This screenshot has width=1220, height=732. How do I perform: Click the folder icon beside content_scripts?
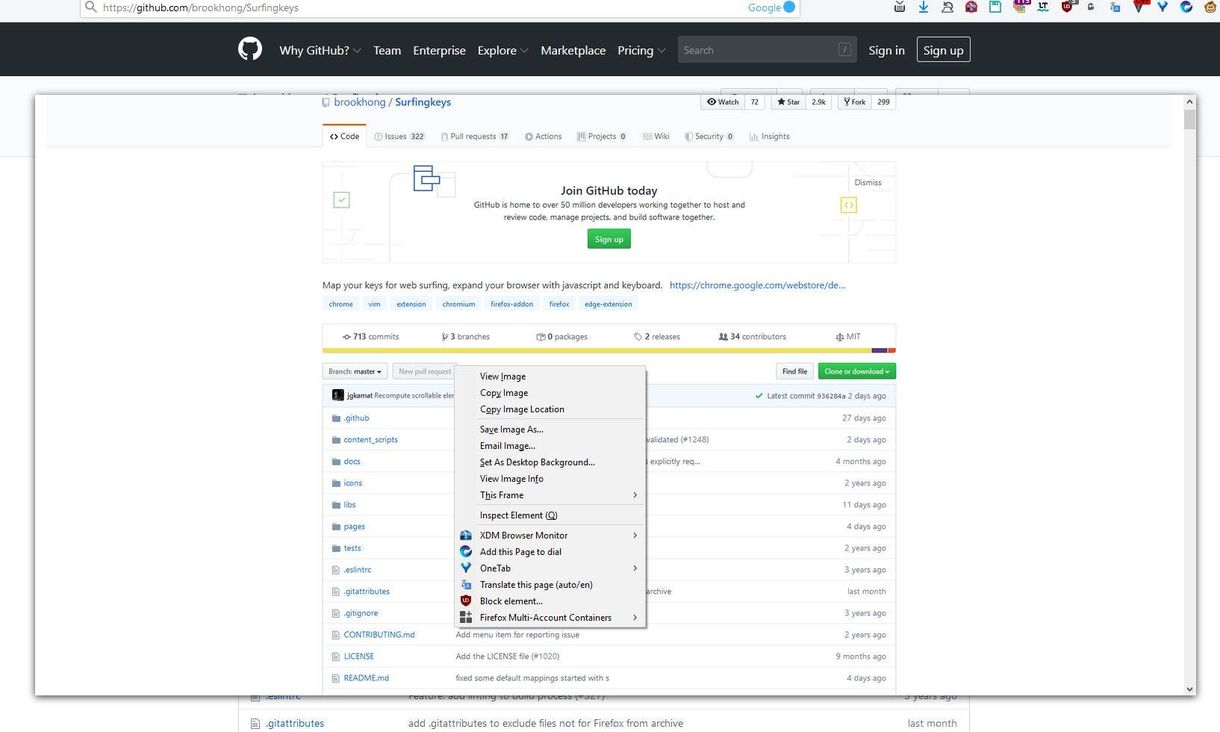click(x=336, y=440)
